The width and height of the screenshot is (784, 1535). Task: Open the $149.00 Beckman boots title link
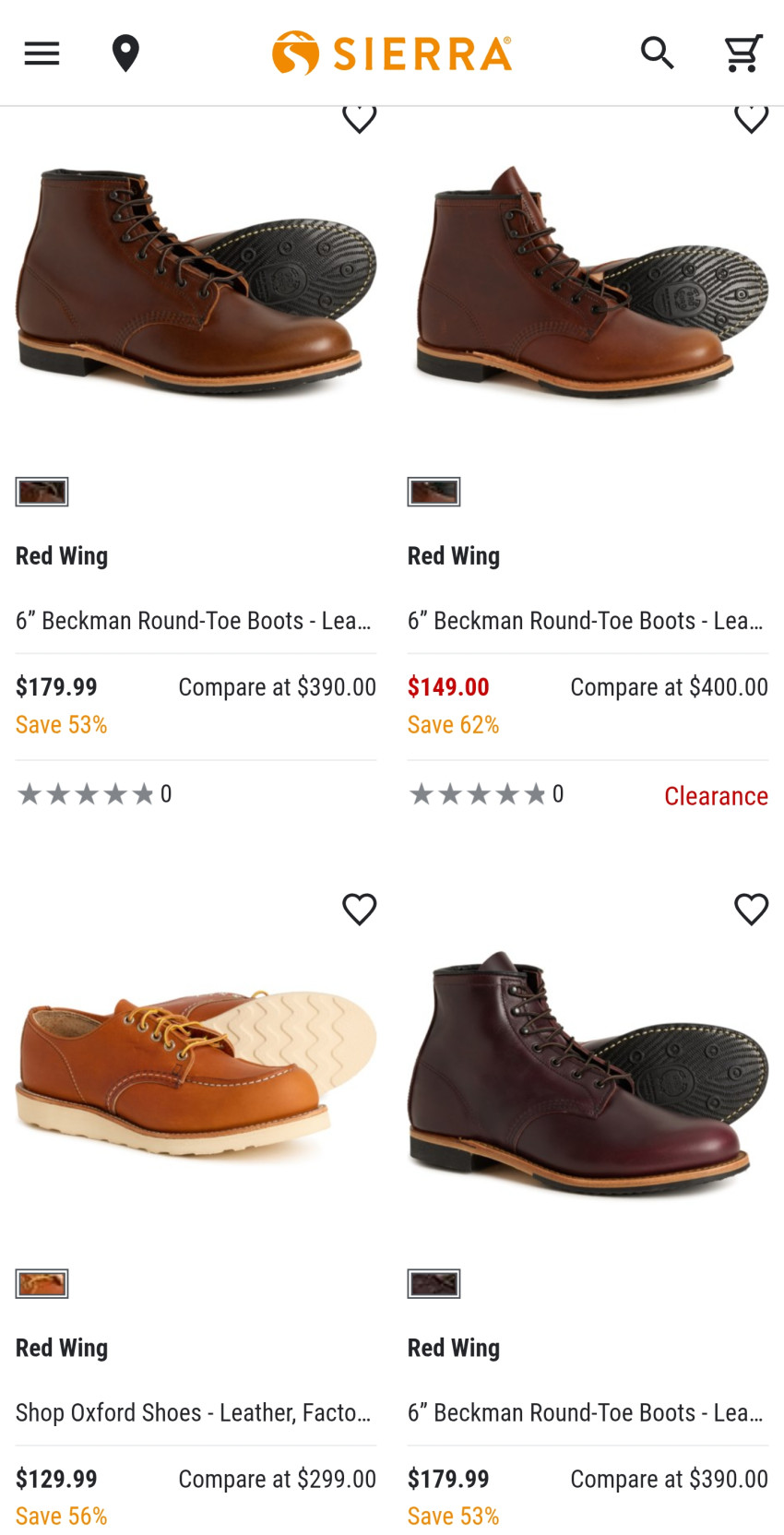click(586, 621)
